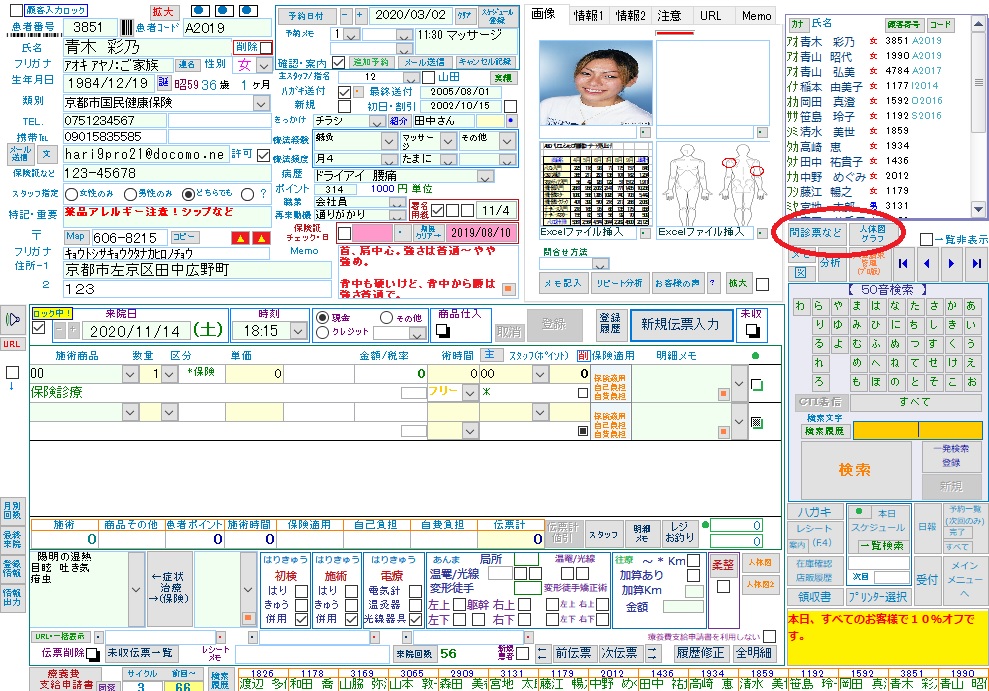
Task: Click the 新規伝票入力 button
Action: [x=680, y=324]
